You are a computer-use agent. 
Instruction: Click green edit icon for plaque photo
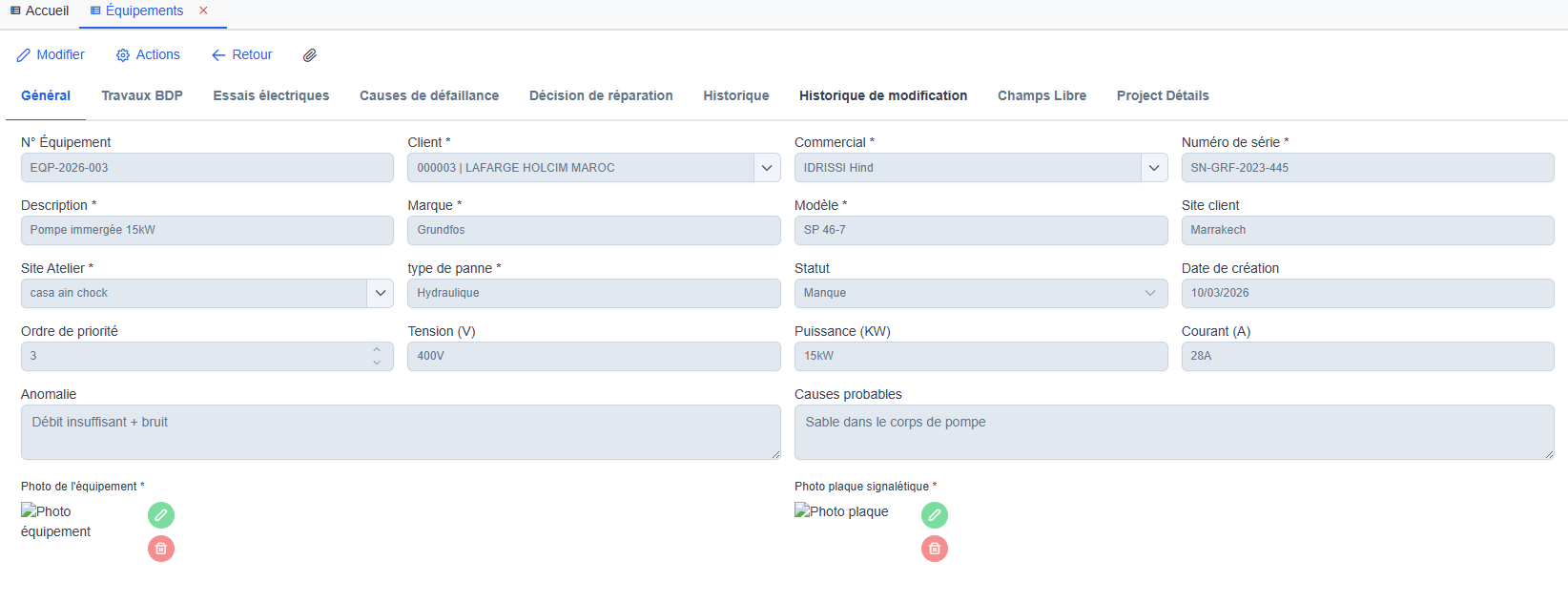click(935, 515)
